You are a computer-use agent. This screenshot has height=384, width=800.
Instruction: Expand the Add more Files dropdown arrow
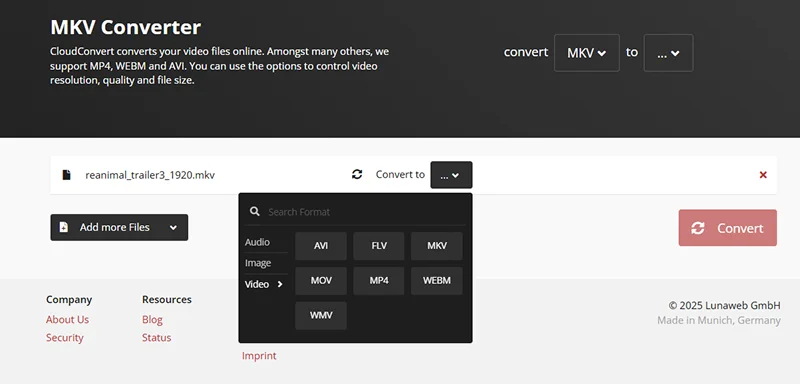click(x=173, y=227)
